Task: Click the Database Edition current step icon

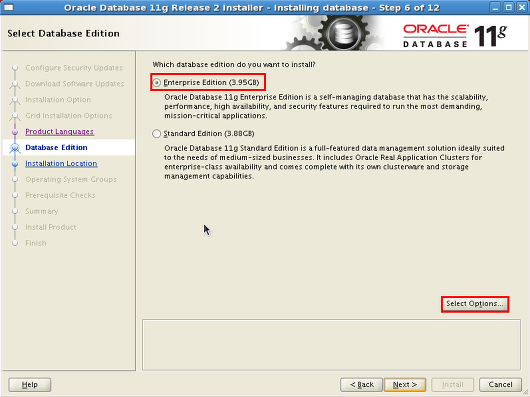Action: coord(15,148)
